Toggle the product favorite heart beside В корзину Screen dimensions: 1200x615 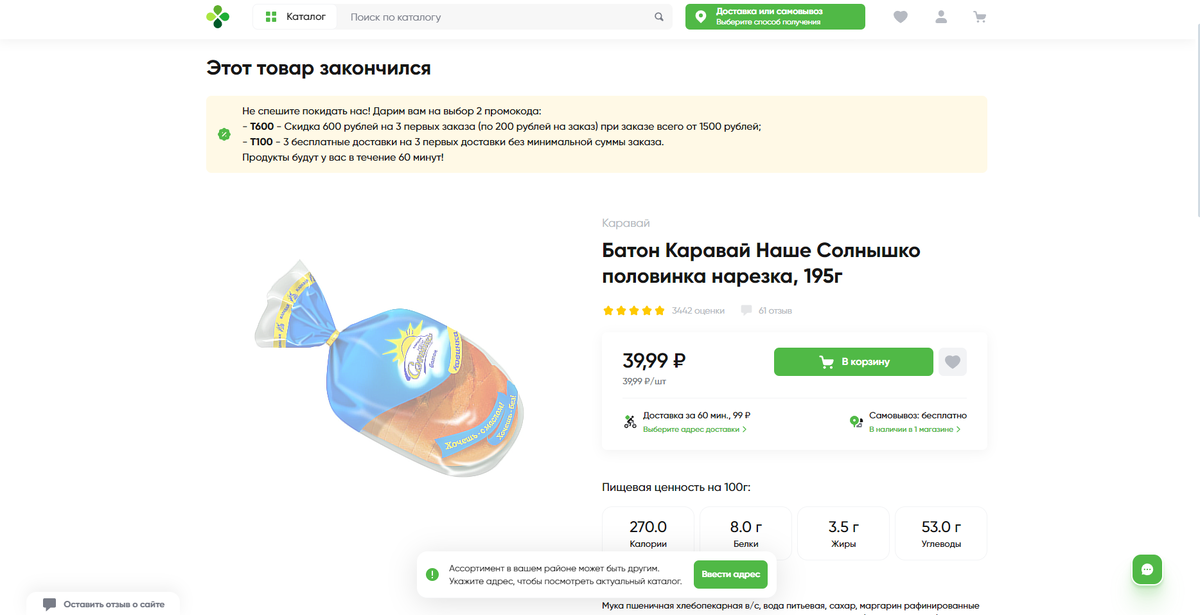(x=952, y=361)
